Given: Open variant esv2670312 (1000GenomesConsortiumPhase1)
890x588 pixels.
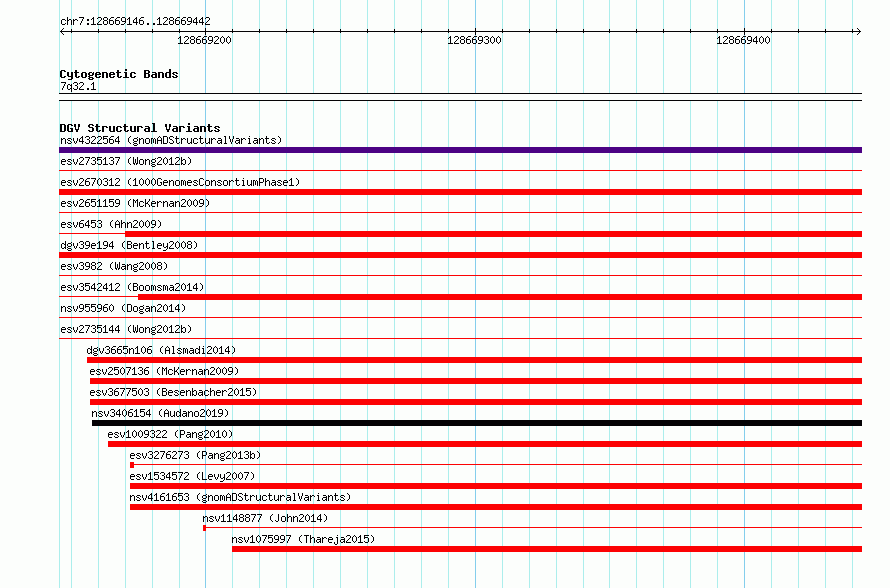Looking at the screenshot, I should [180, 182].
